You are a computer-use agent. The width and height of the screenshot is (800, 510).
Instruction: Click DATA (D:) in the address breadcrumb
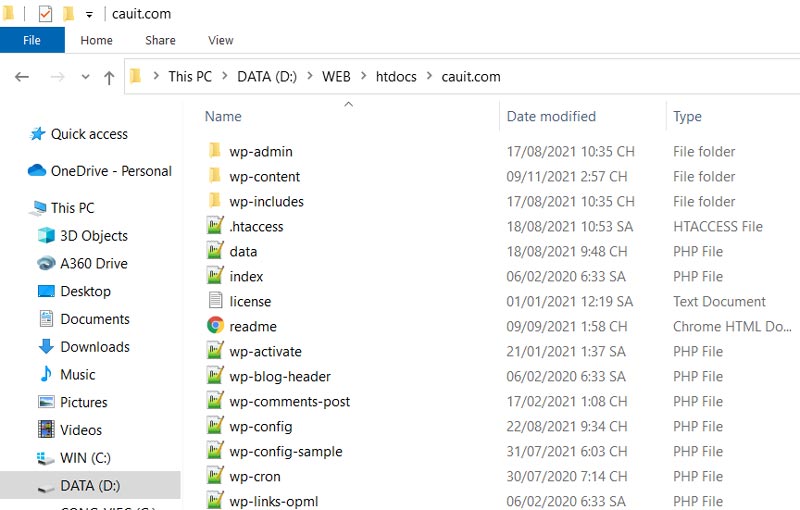pos(267,76)
